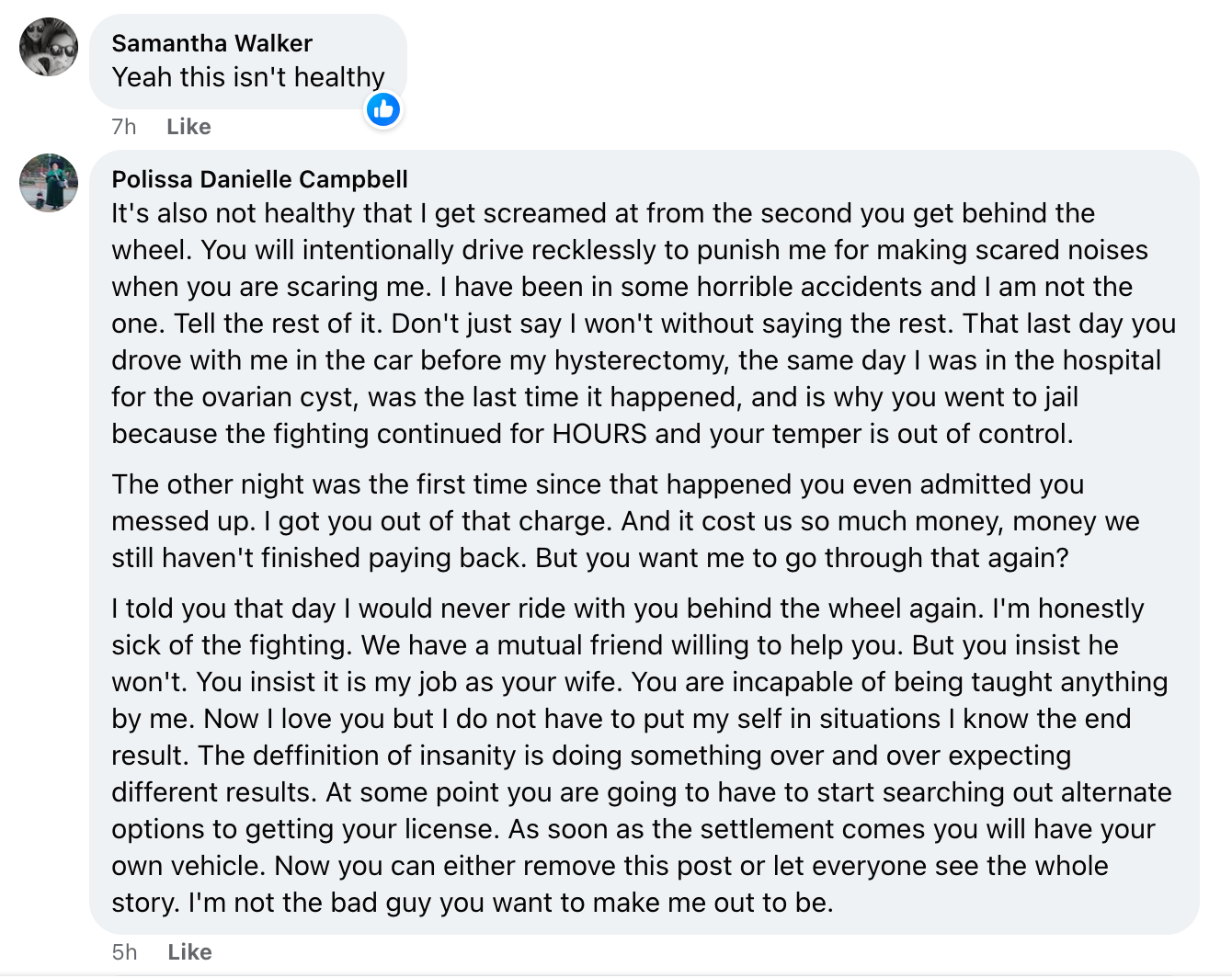Open Polissa Danielle Campbell's profile picture
This screenshot has width=1232, height=978.
49,183
